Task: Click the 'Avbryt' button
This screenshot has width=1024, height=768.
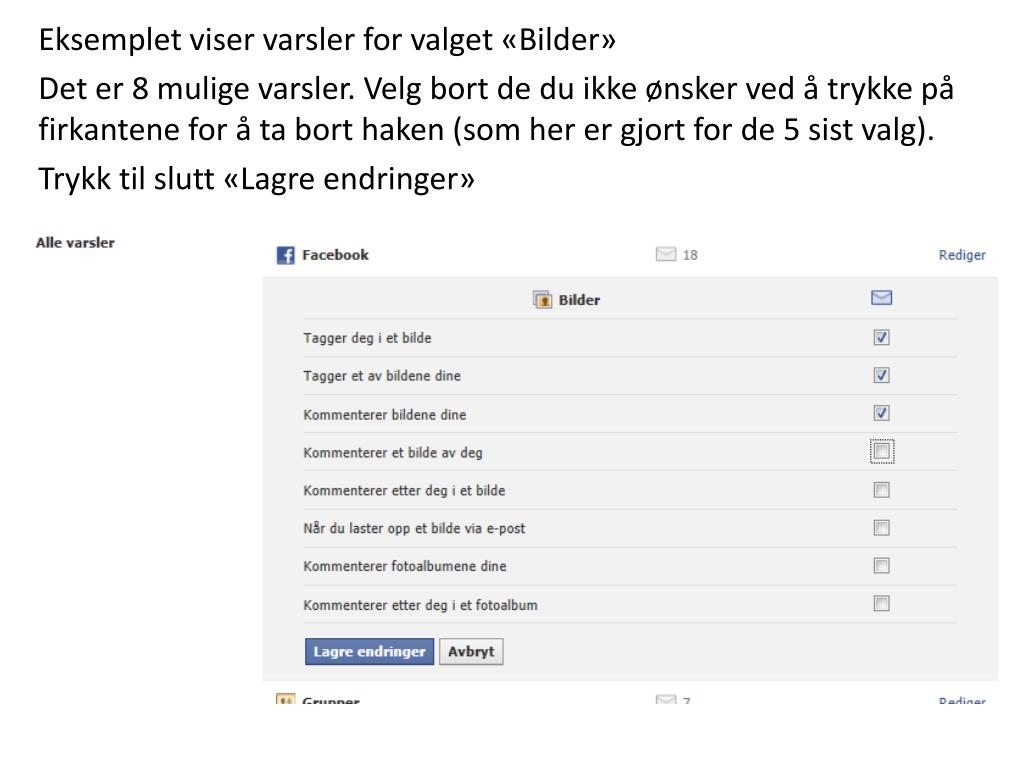Action: 471,651
